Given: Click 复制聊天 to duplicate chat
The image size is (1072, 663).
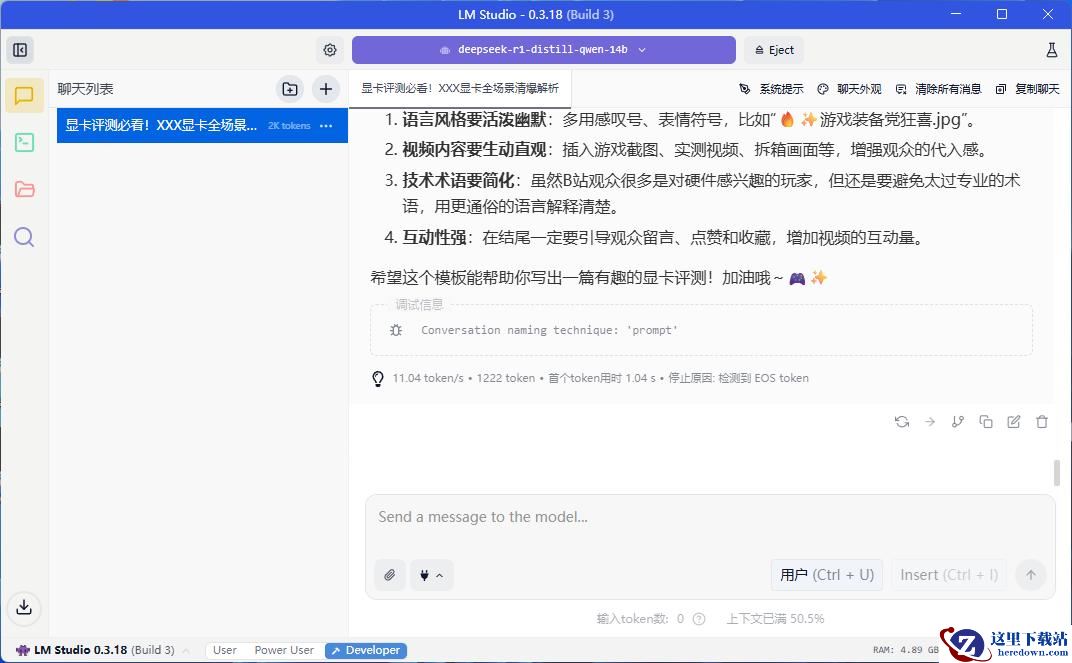Looking at the screenshot, I should (x=1028, y=89).
